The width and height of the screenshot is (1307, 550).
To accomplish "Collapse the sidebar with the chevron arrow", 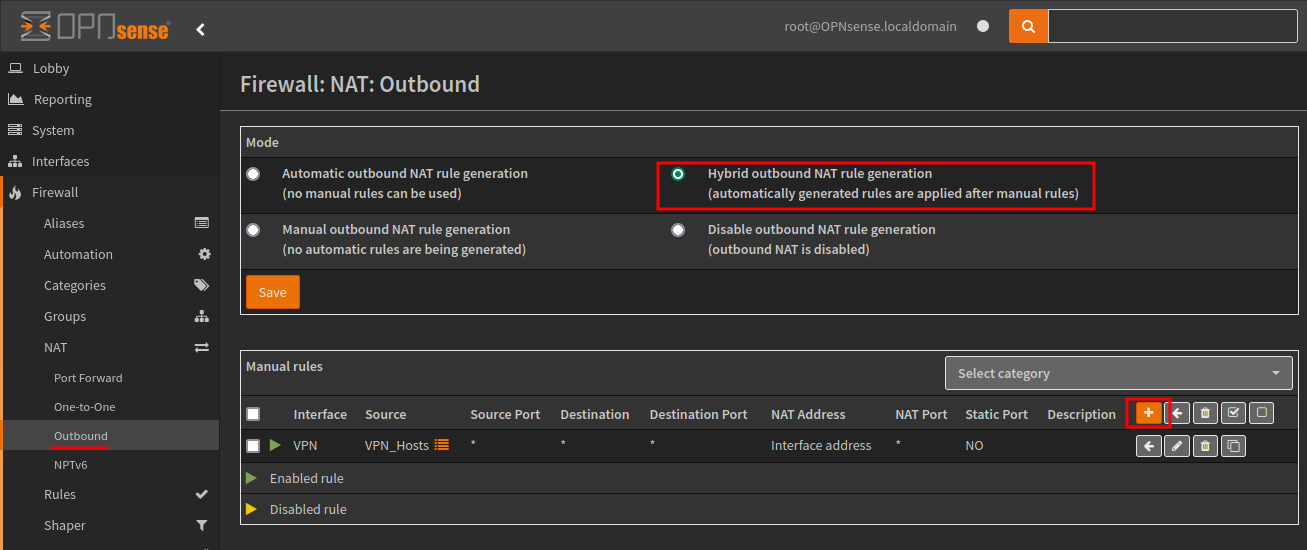I will point(200,29).
